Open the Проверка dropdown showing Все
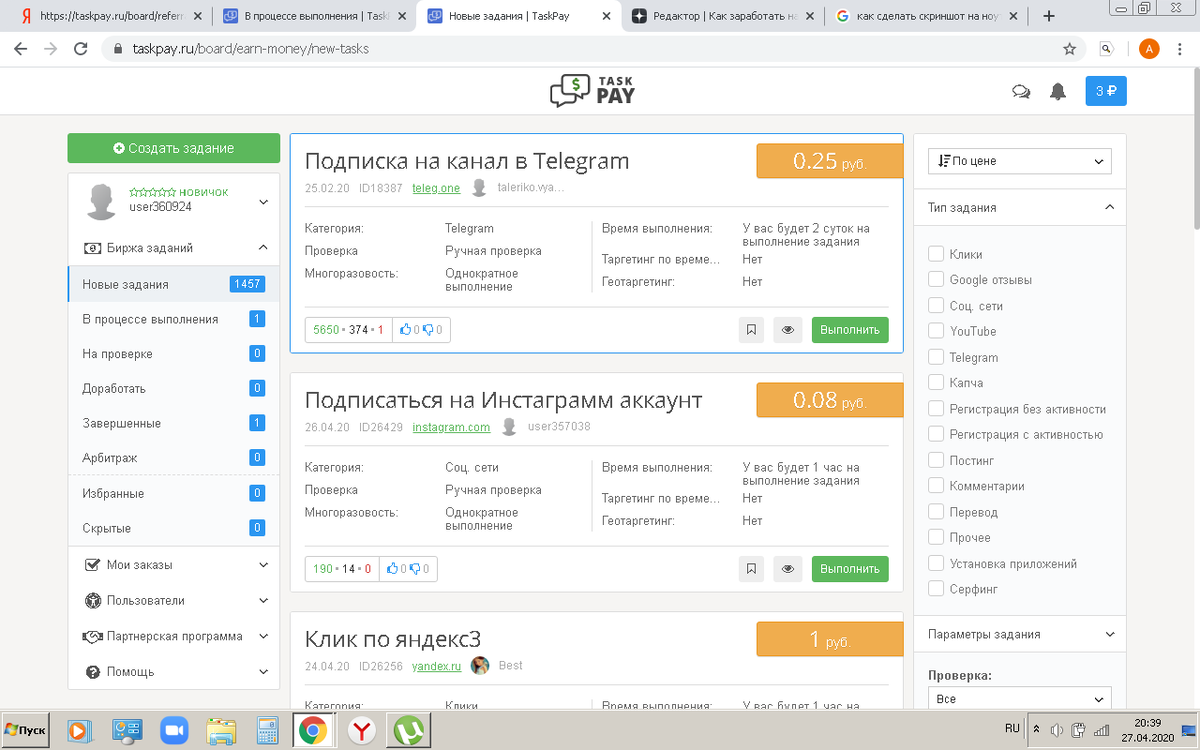The width and height of the screenshot is (1200, 750). 1020,699
